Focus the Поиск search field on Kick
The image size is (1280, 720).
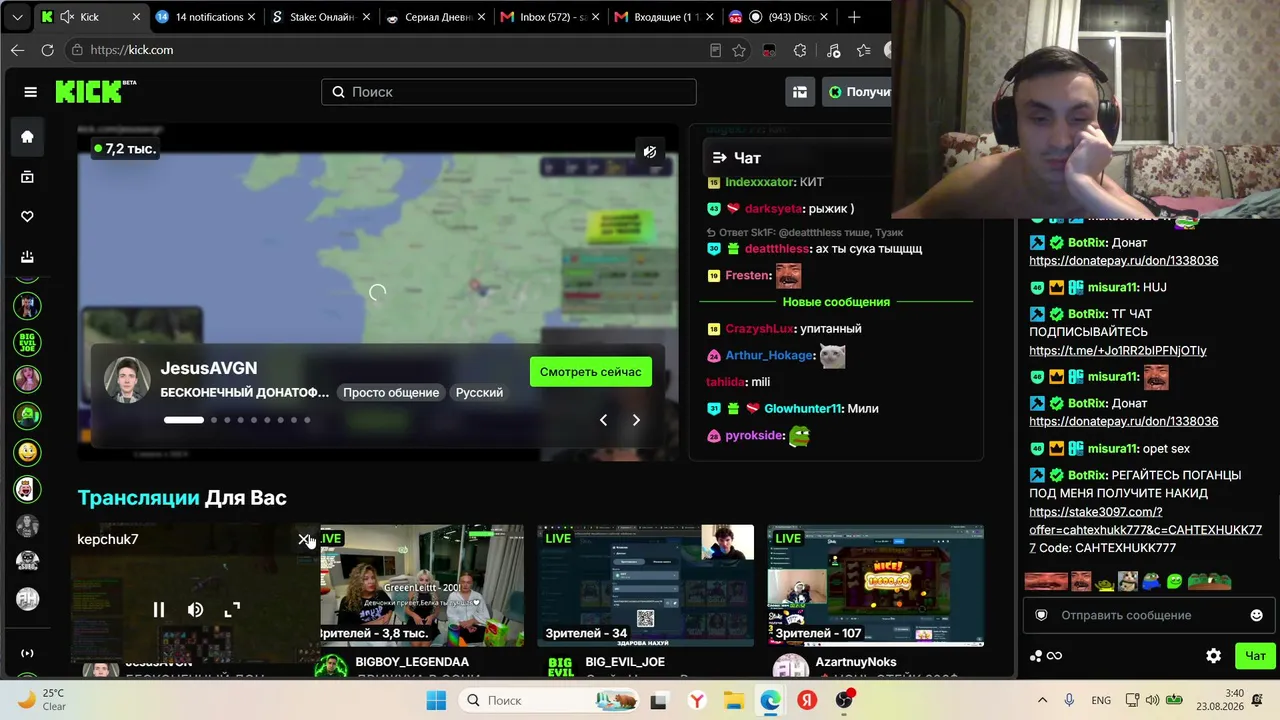tap(509, 92)
